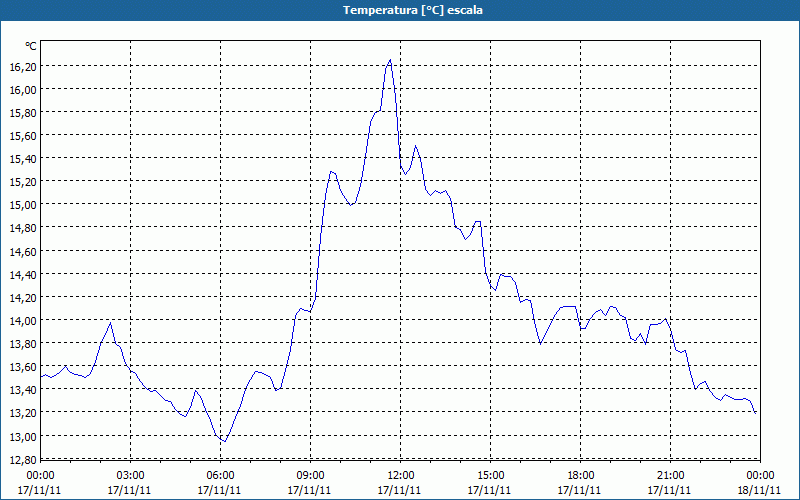Click the 09:00 time axis label
Image resolution: width=800 pixels, height=500 pixels.
tap(310, 476)
